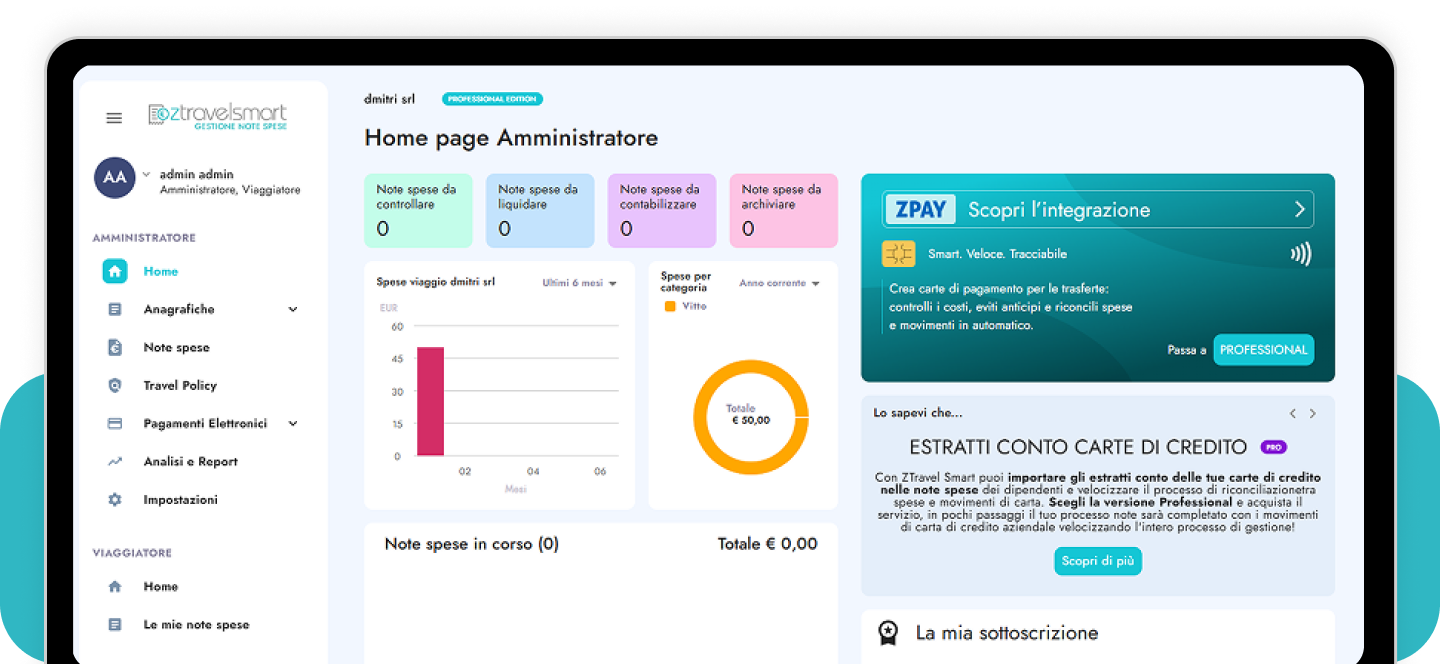
Task: Click the Totale € 0,00 amount
Action: 768,544
